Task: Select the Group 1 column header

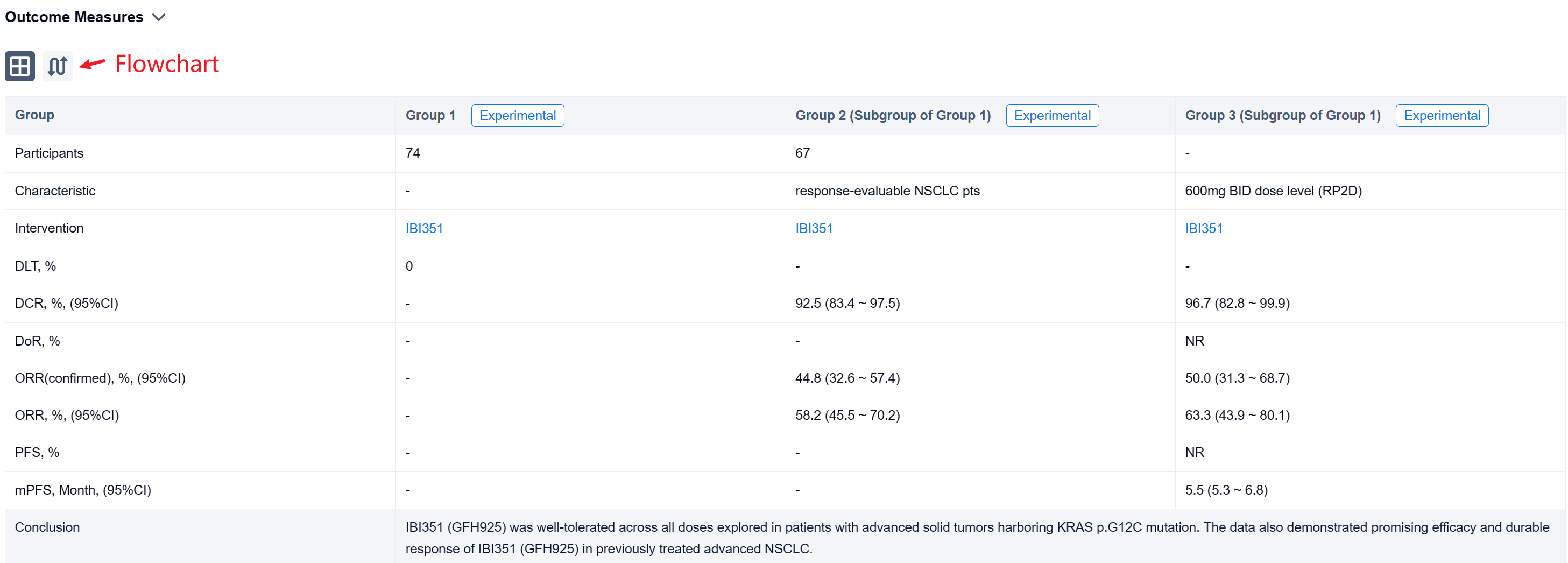Action: (430, 116)
